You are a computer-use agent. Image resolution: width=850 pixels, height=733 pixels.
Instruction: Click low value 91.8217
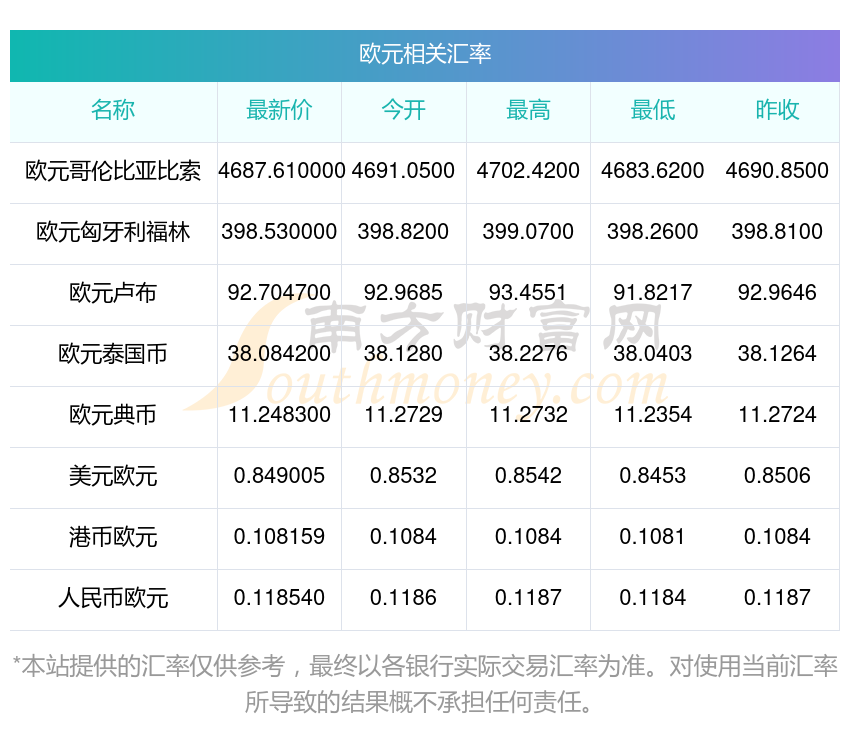pos(653,293)
